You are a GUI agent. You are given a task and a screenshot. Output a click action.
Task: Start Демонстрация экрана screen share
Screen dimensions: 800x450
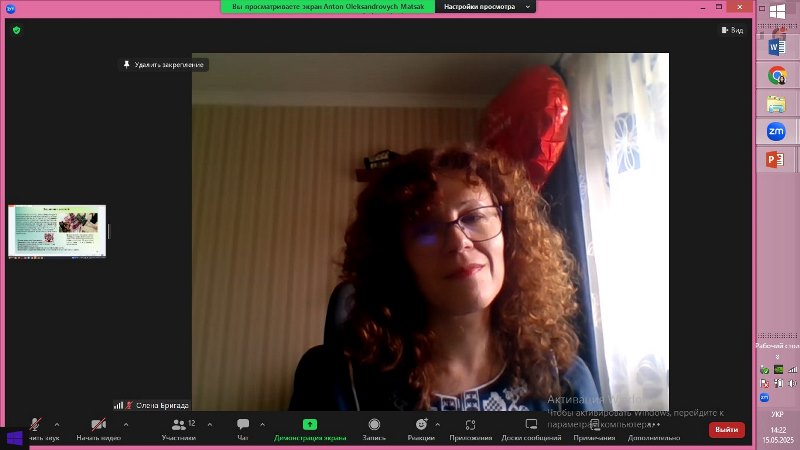point(310,429)
